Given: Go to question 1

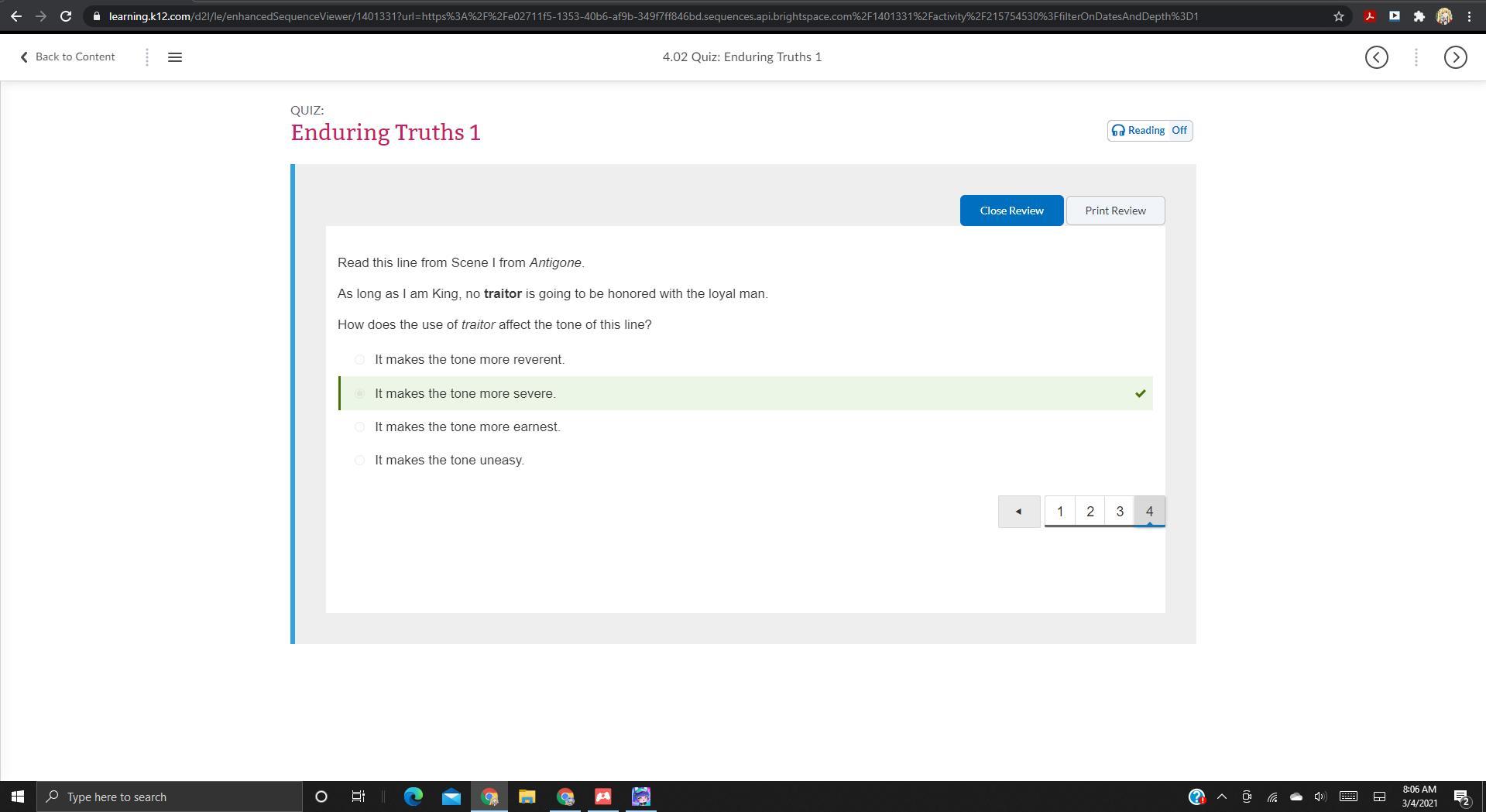Looking at the screenshot, I should pyautogui.click(x=1060, y=511).
